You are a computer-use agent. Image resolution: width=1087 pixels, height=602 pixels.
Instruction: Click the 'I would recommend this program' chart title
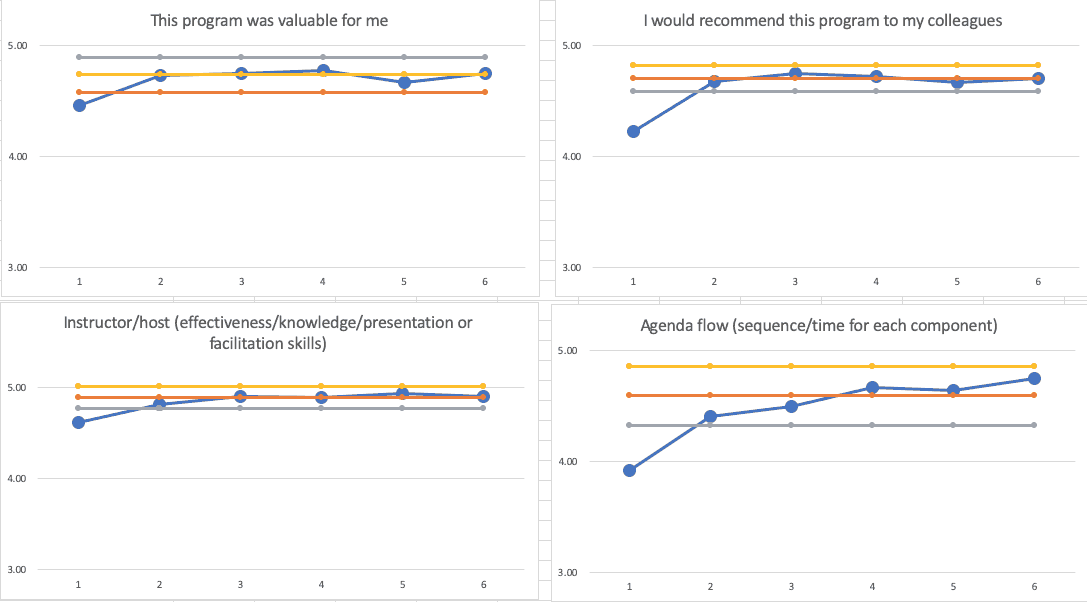[825, 20]
